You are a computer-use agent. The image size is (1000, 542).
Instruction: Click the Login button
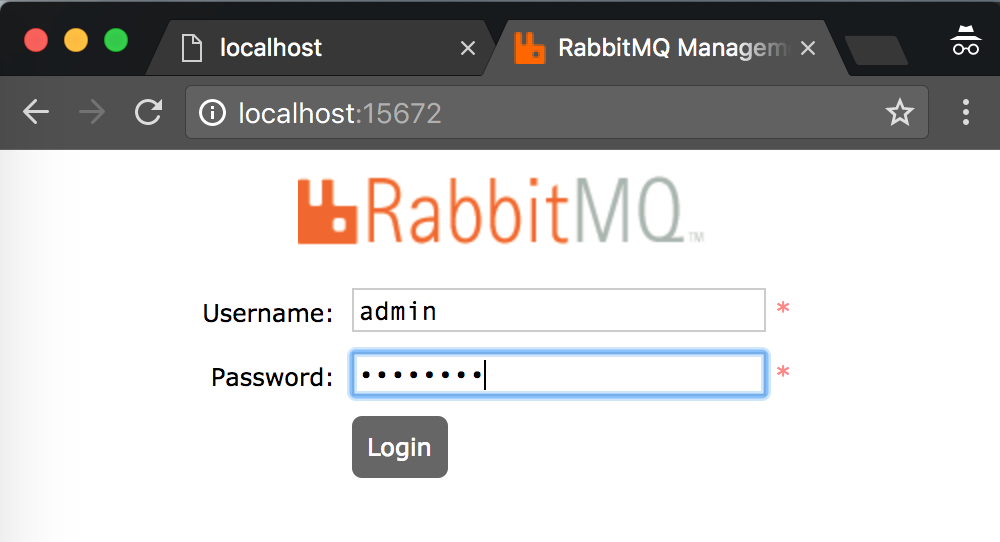point(400,447)
